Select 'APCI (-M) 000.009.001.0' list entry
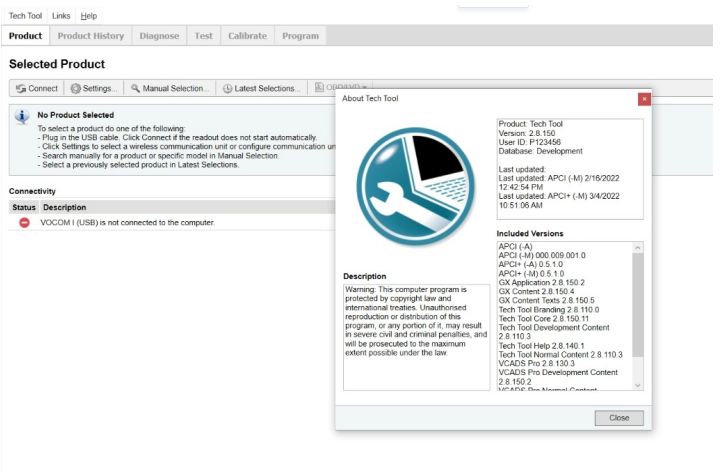Viewport: 722px width, 473px height. 542,255
